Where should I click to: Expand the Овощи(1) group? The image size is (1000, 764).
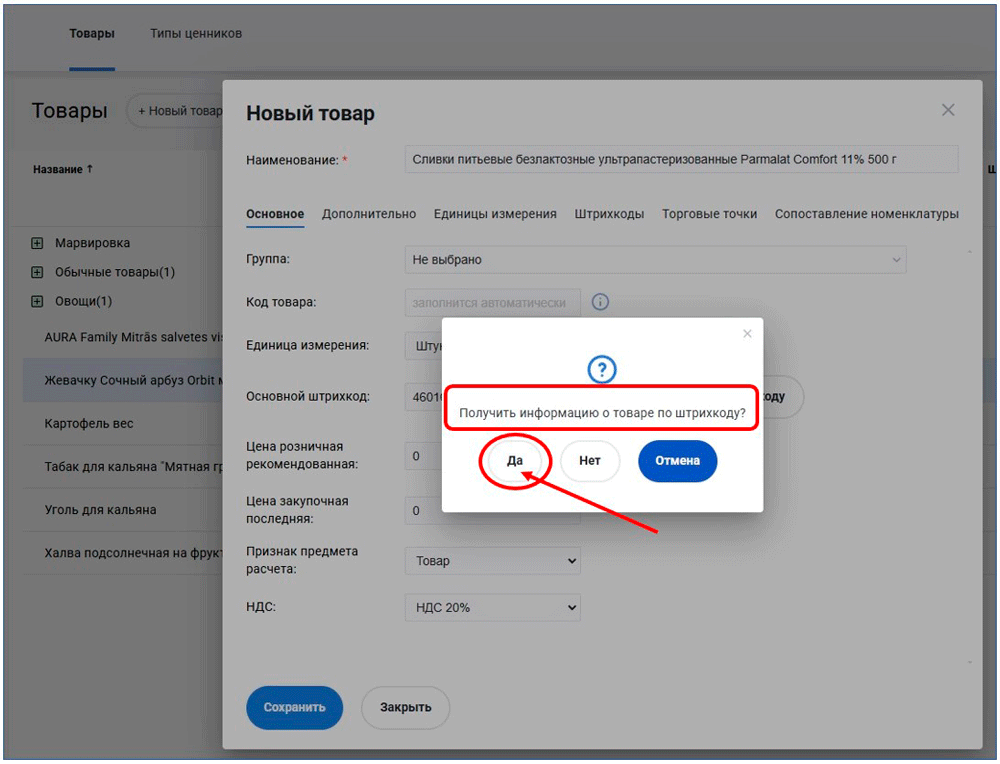pos(38,301)
